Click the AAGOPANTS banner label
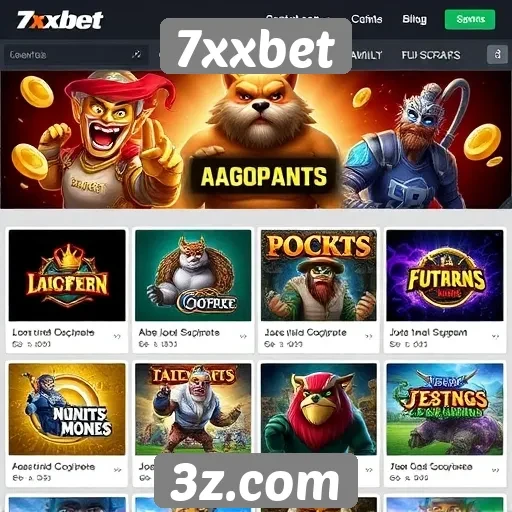The image size is (512, 512). [264, 176]
